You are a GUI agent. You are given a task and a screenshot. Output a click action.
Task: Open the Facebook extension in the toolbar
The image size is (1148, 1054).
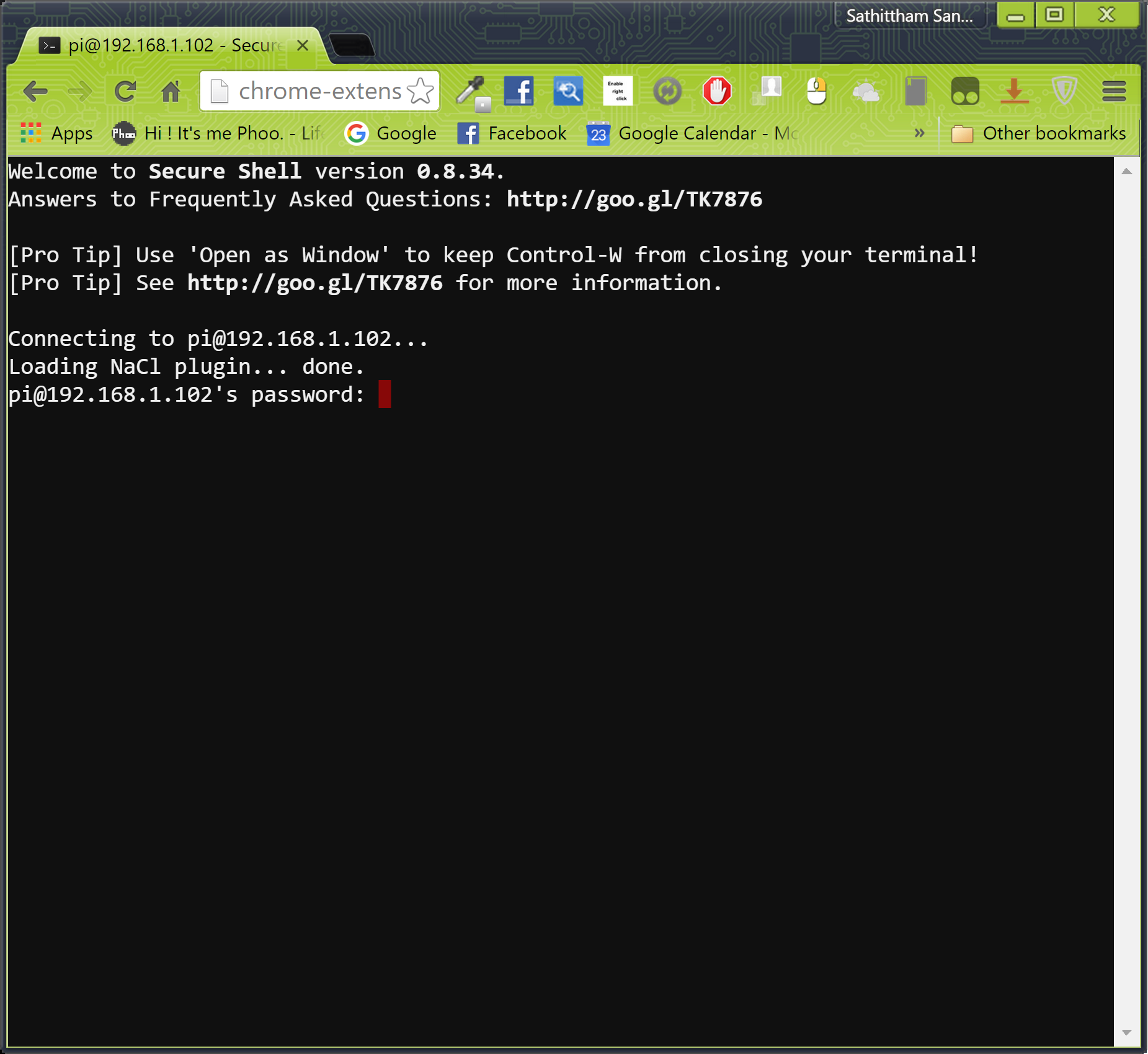click(518, 91)
